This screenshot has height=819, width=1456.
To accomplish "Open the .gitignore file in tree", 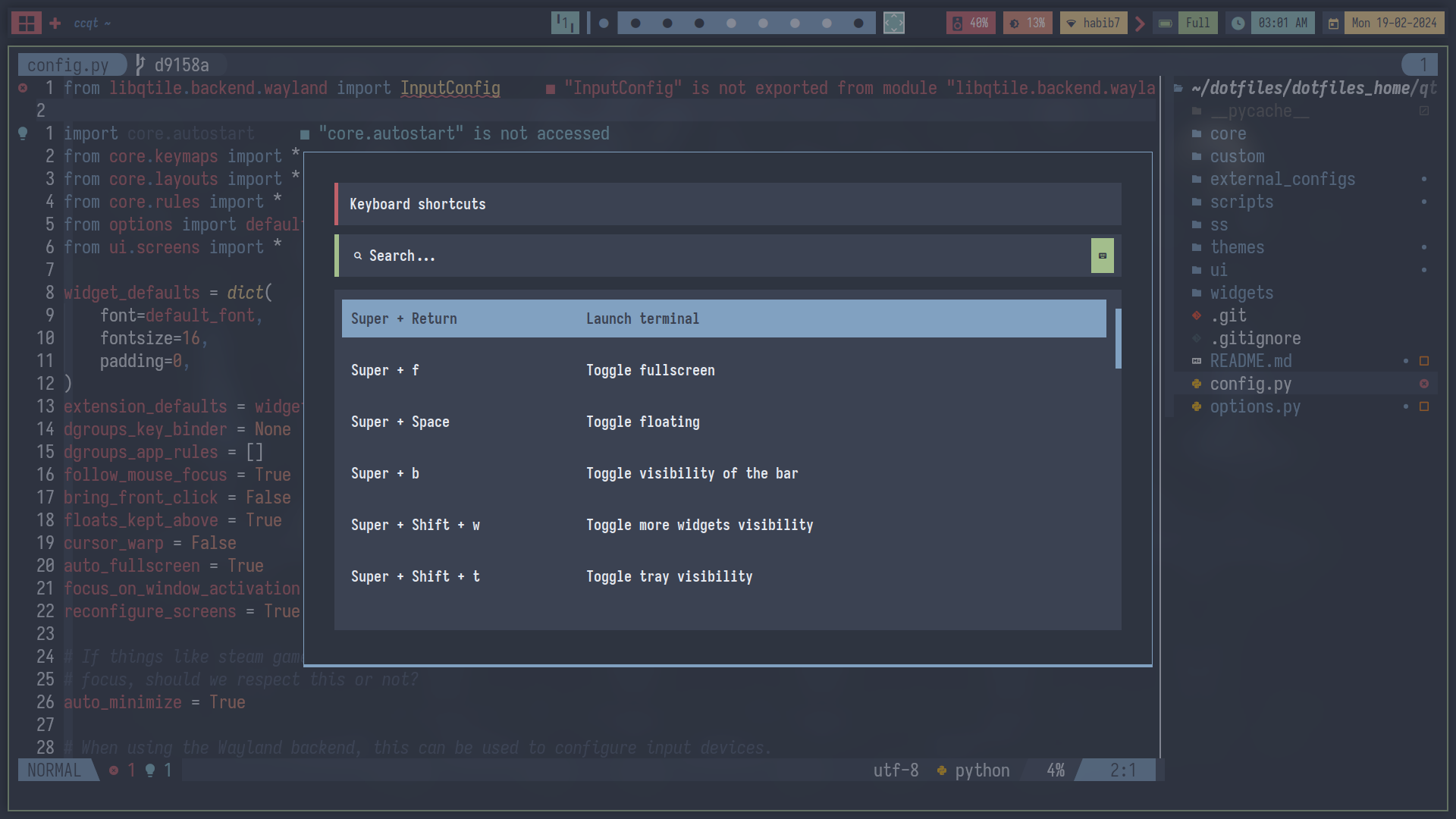I will click(x=1255, y=338).
